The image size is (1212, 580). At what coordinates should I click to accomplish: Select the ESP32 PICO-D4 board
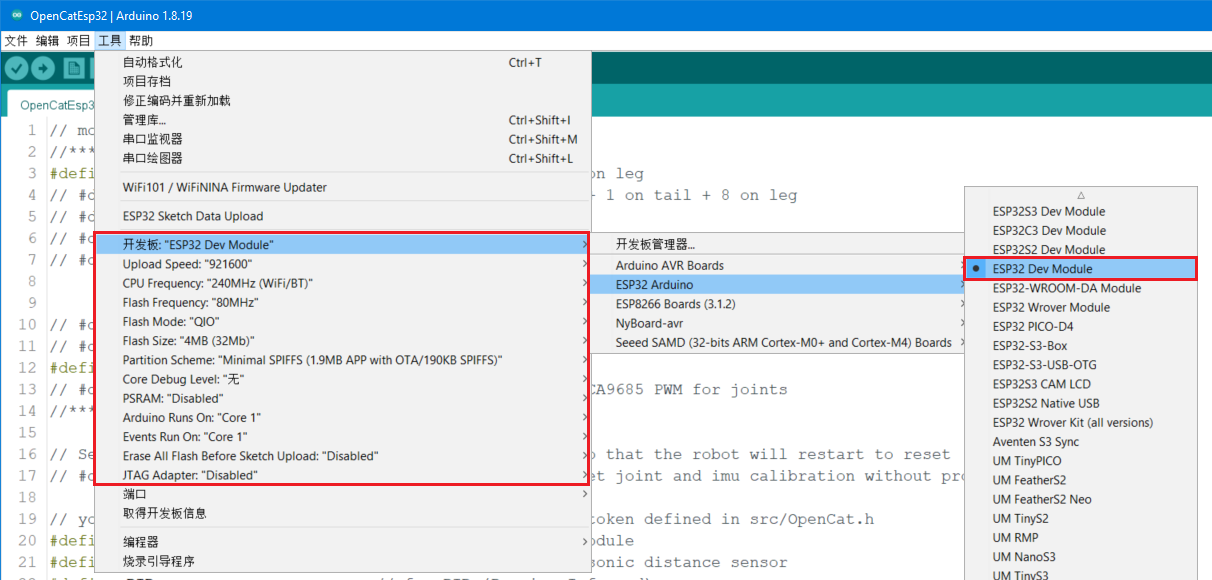click(x=1081, y=326)
